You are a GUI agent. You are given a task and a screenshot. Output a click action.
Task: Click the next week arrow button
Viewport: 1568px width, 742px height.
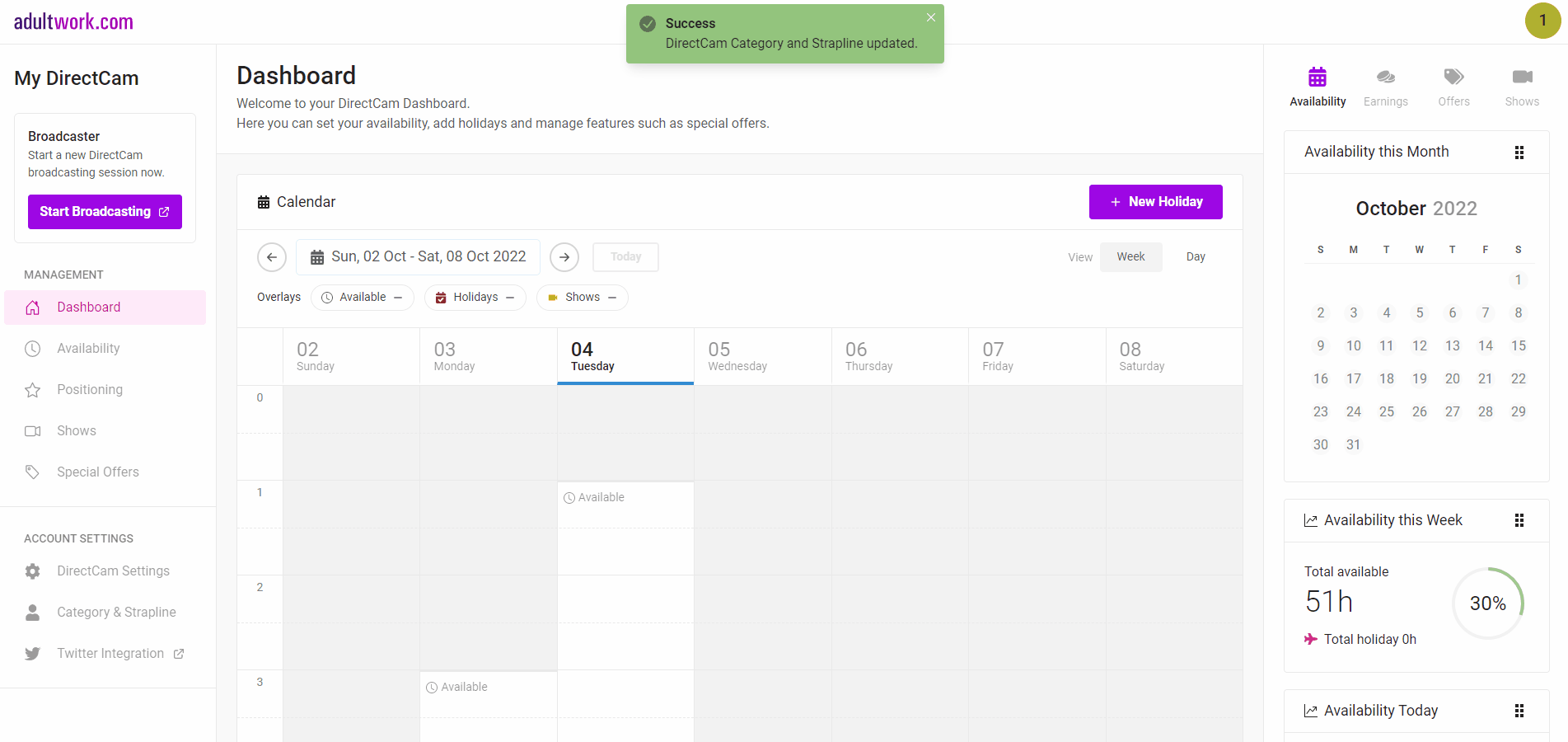pos(564,257)
